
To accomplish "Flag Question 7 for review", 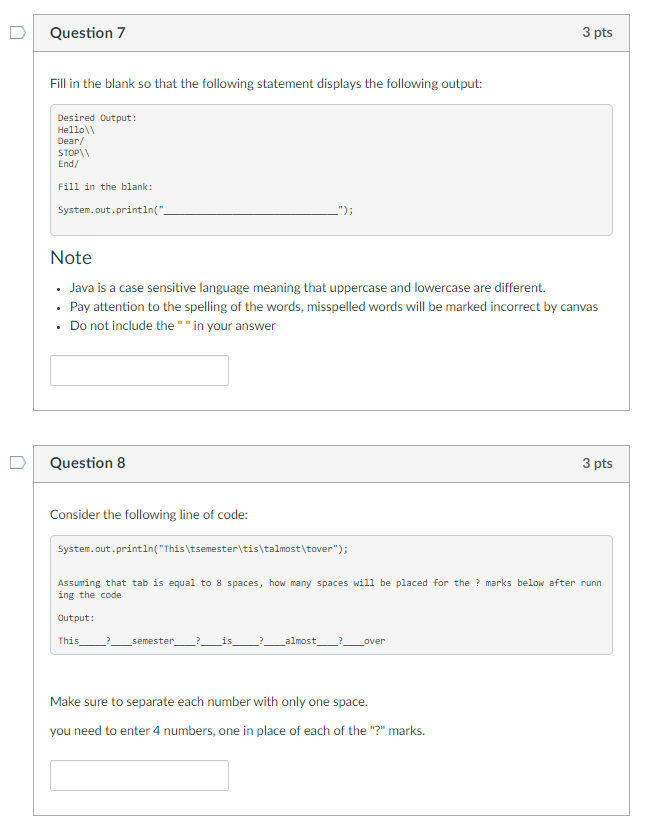I will [18, 32].
